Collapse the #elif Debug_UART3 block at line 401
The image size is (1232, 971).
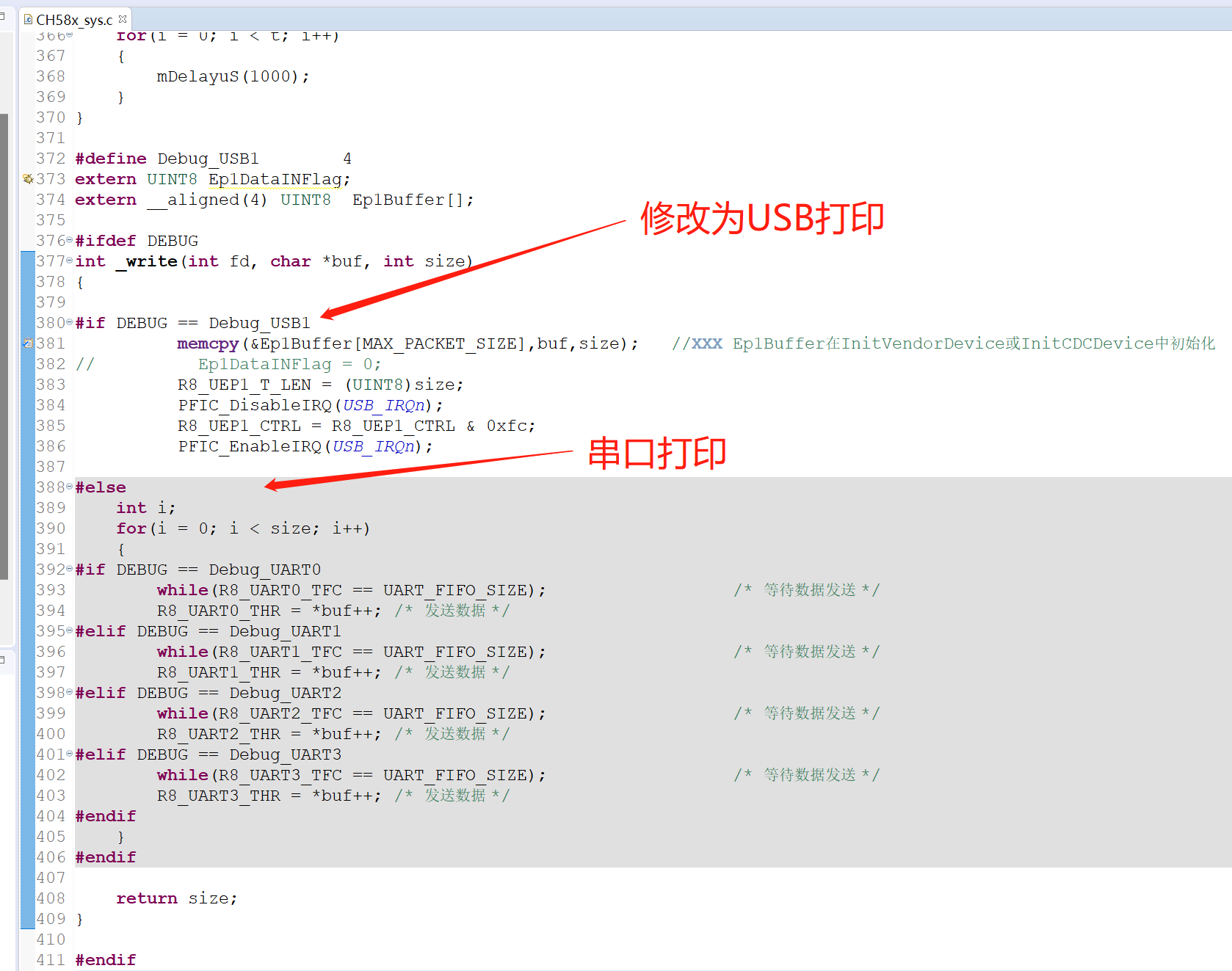70,754
